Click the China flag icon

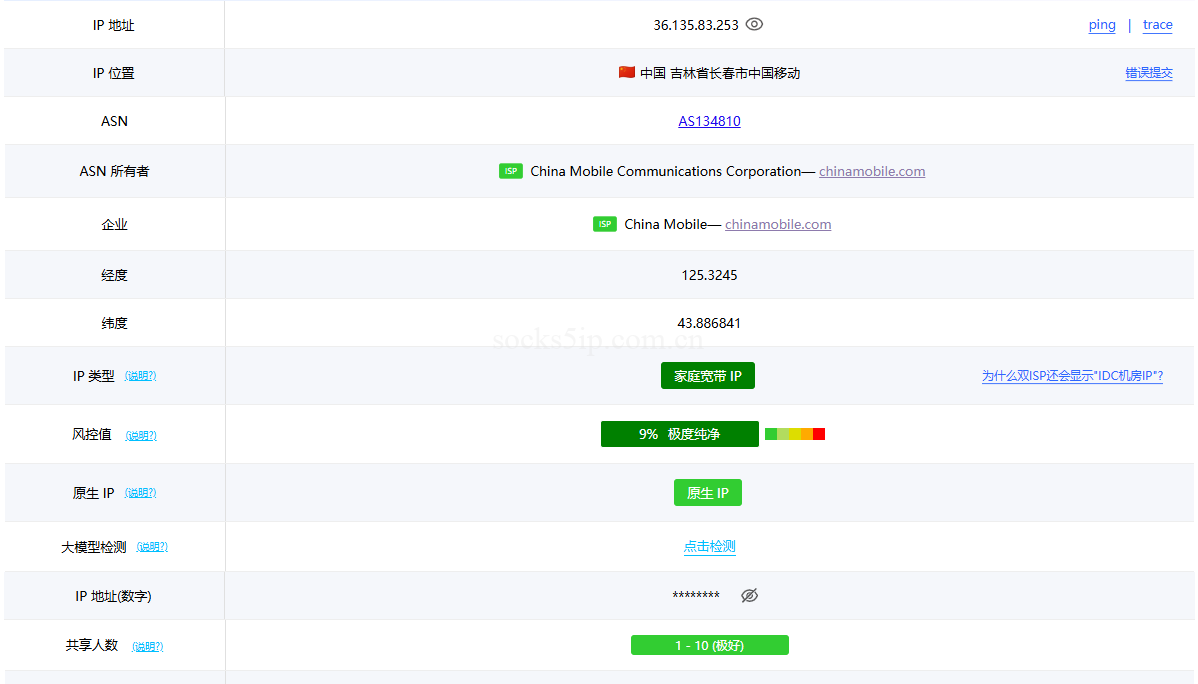point(627,72)
